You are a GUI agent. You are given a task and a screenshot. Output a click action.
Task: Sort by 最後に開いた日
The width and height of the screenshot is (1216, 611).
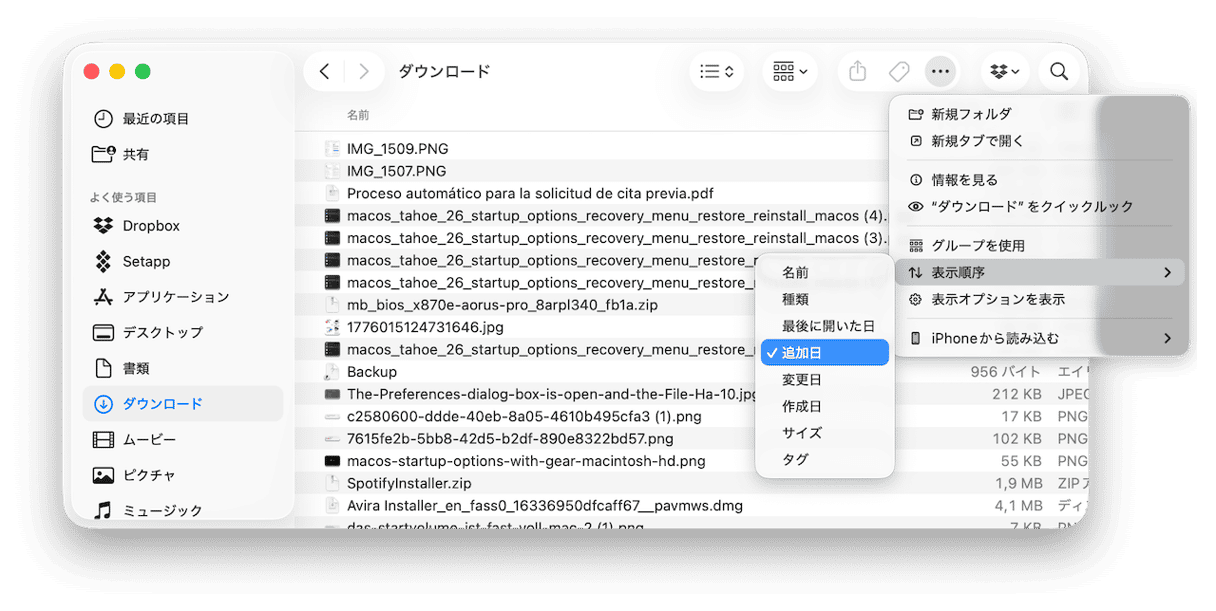pos(825,326)
